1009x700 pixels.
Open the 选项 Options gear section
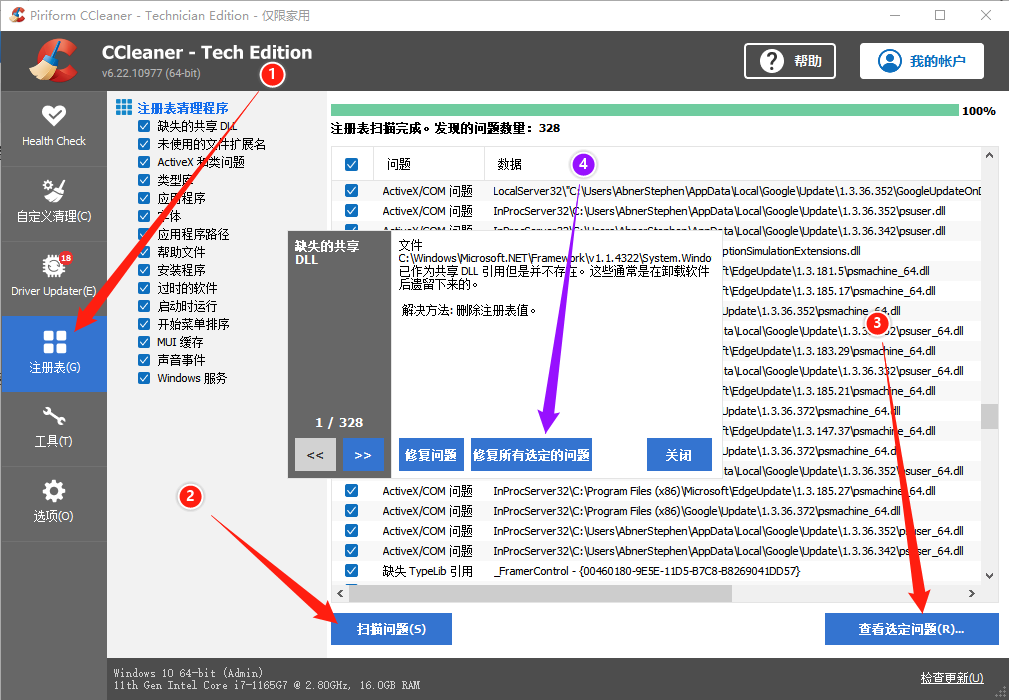[53, 503]
